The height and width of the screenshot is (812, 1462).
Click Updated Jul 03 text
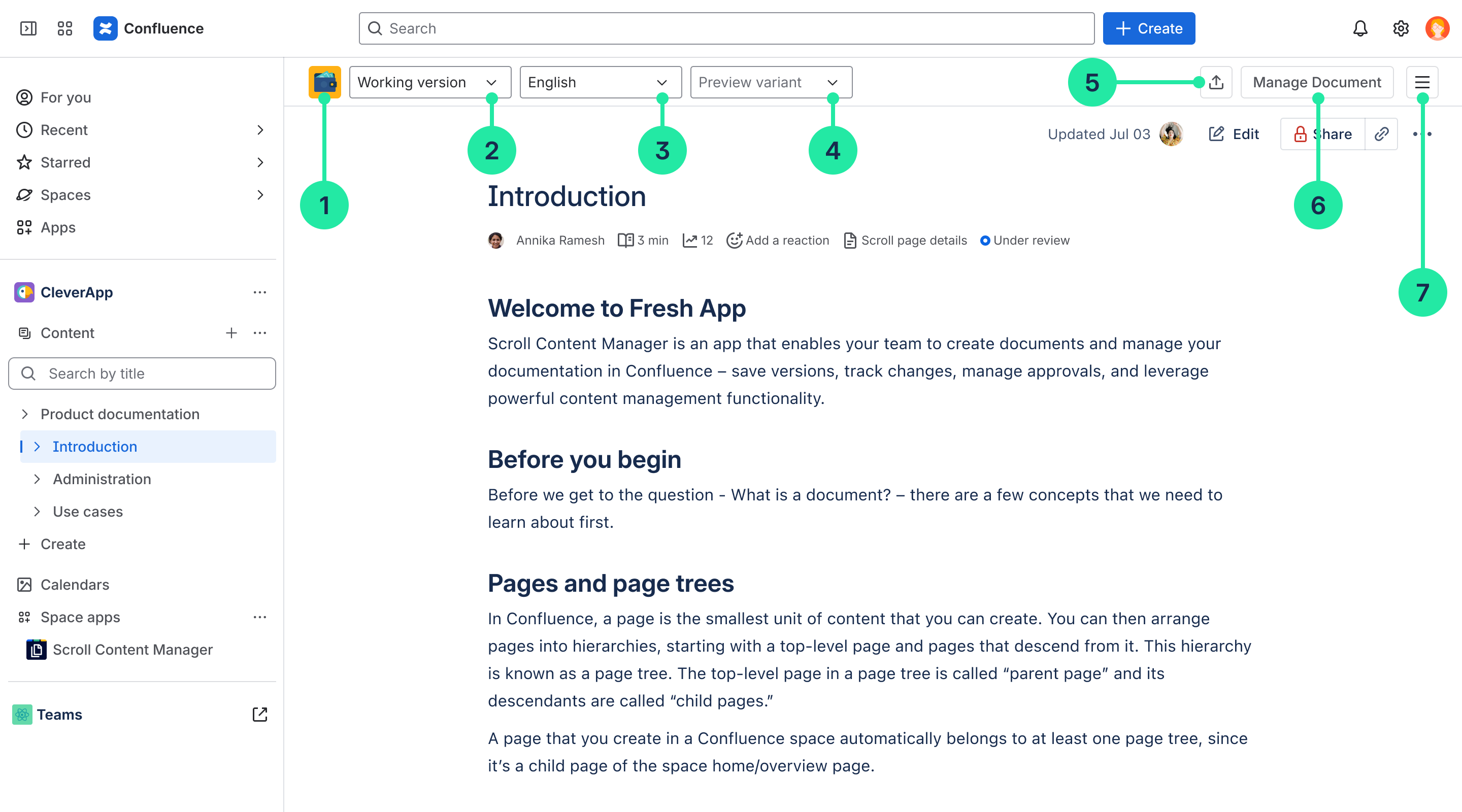point(1099,134)
